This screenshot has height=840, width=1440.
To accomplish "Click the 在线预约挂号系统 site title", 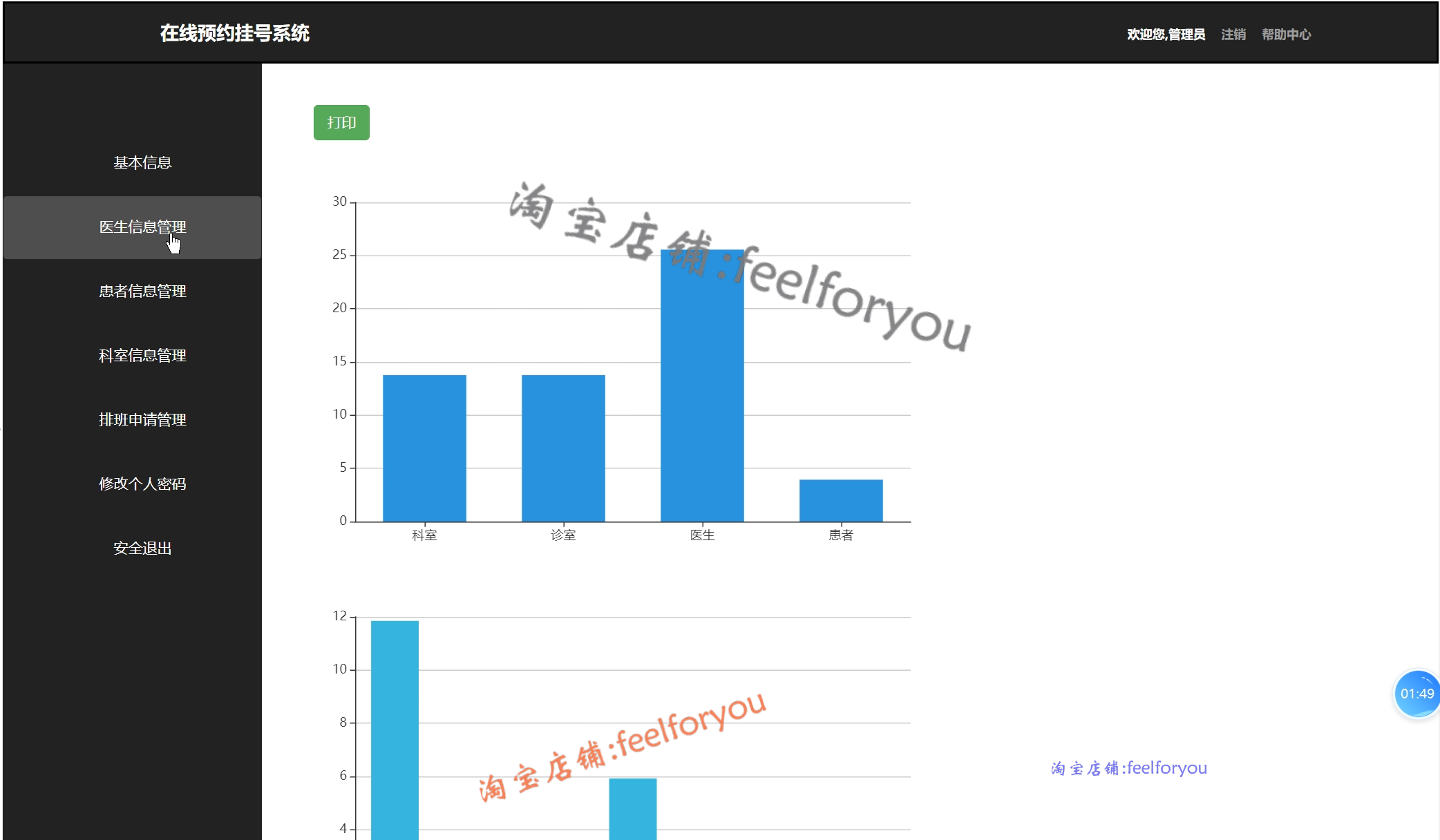I will (x=235, y=33).
